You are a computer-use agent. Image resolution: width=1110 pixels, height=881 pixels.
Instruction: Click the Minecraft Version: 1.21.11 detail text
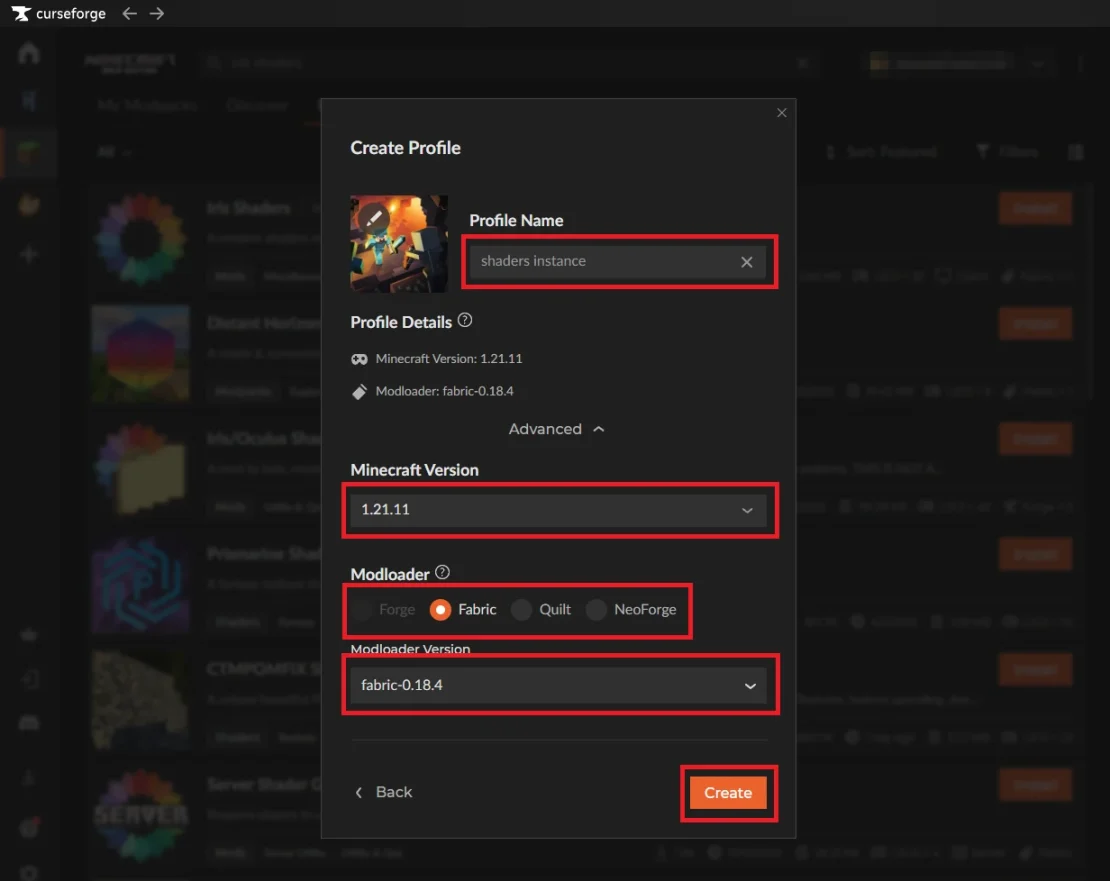click(449, 359)
